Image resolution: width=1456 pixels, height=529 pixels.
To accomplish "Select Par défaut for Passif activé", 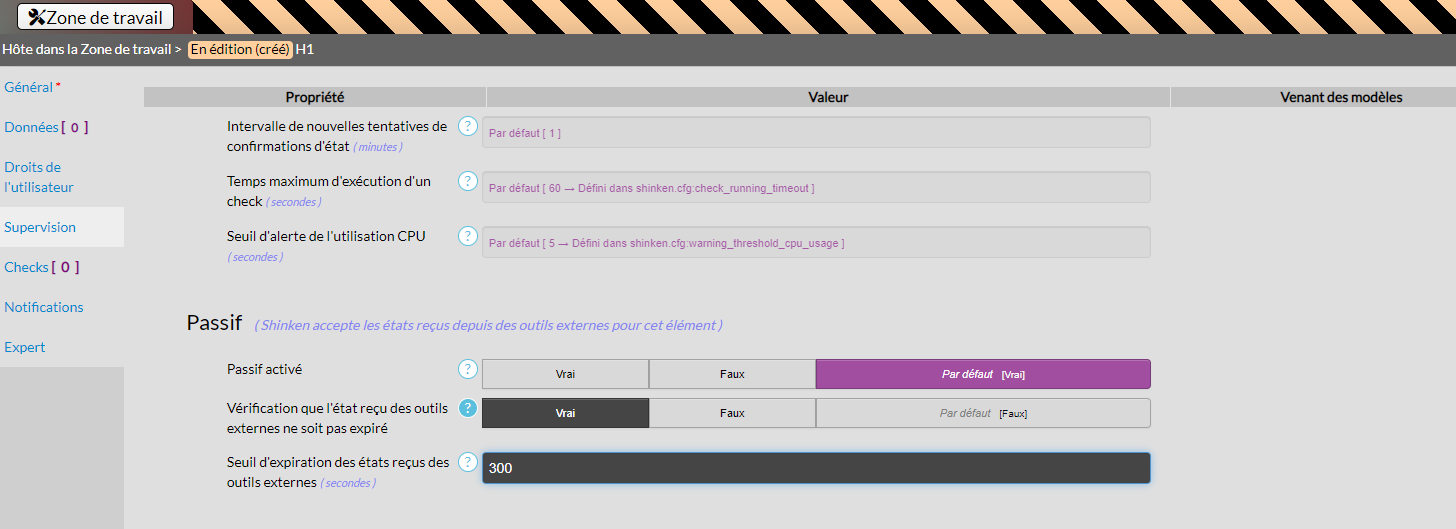I will (982, 374).
